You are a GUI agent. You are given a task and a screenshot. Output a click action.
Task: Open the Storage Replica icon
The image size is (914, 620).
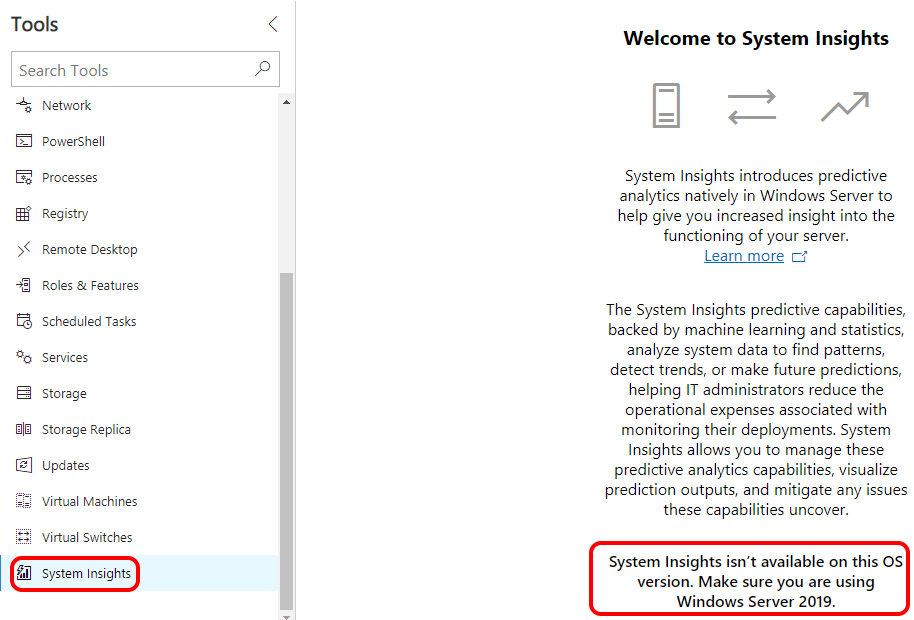pos(24,429)
